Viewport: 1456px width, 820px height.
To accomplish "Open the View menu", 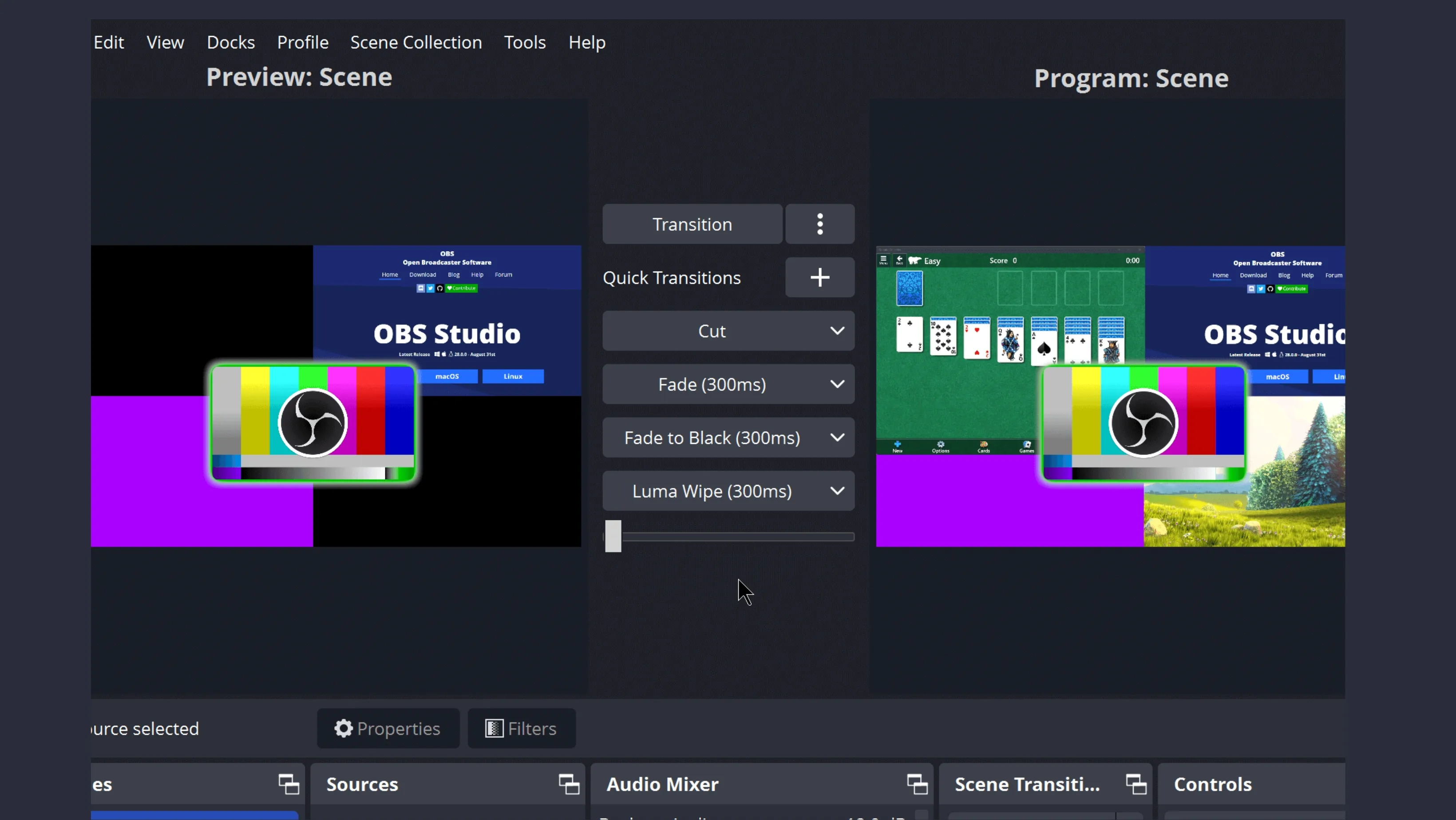I will pos(165,42).
